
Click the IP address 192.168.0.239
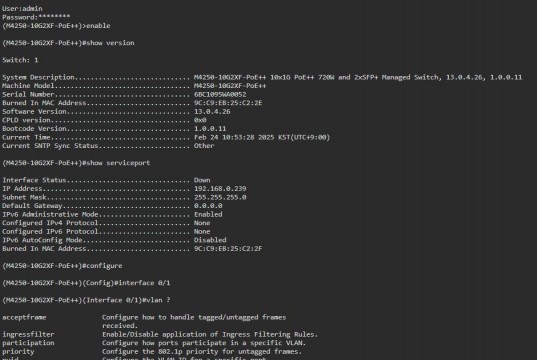220,189
